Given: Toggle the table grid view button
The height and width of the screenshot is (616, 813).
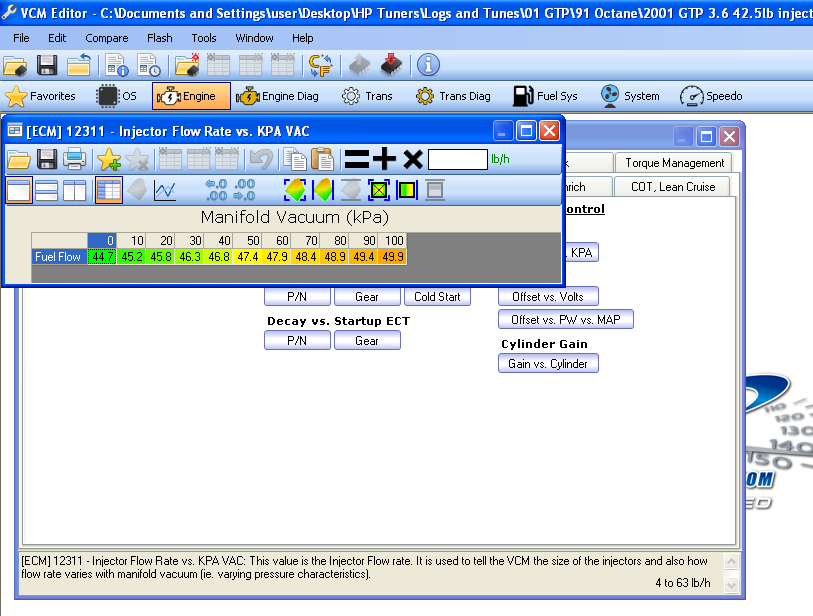Looking at the screenshot, I should pos(109,190).
